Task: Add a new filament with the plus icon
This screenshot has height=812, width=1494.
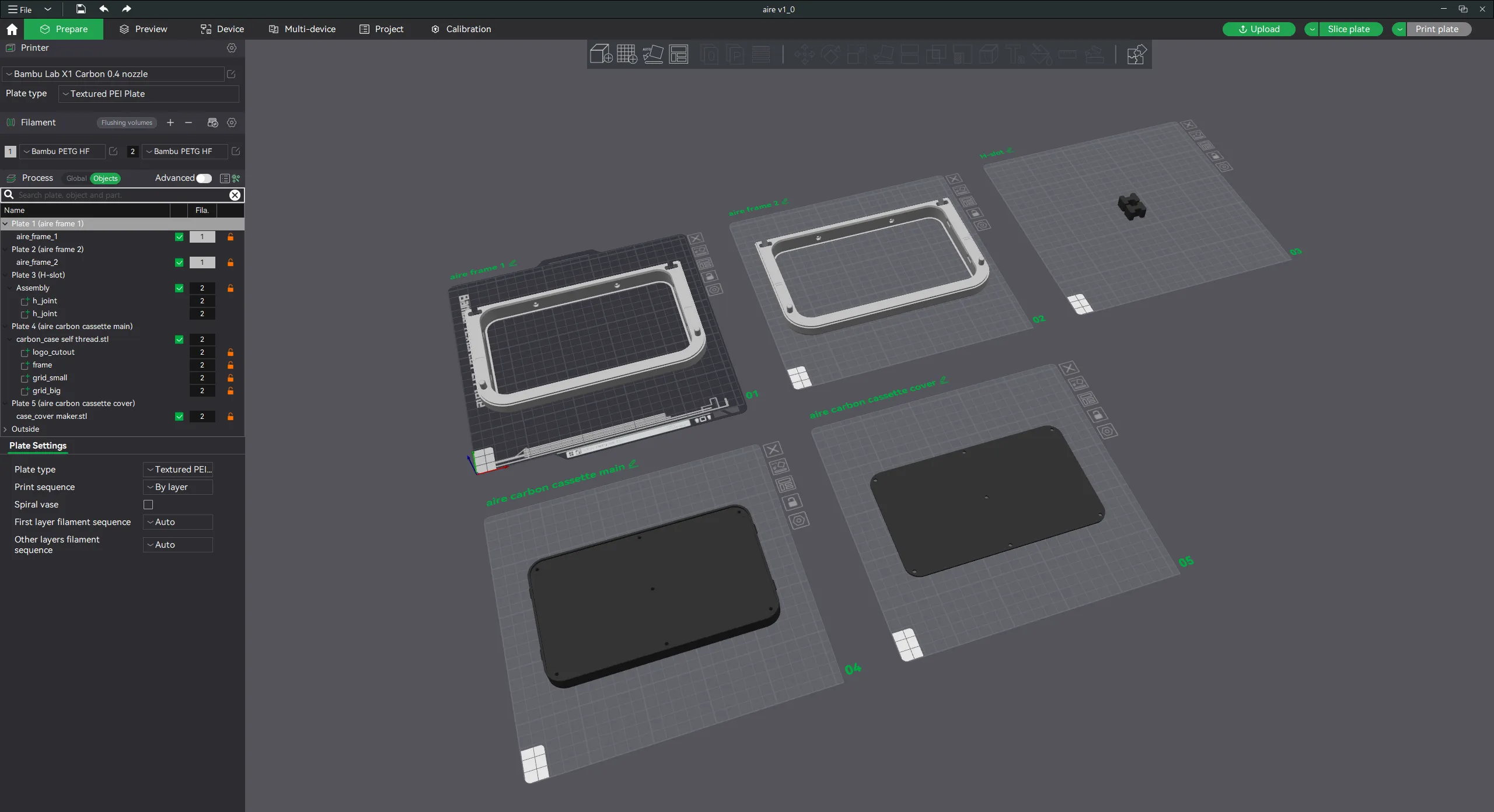Action: coord(170,123)
